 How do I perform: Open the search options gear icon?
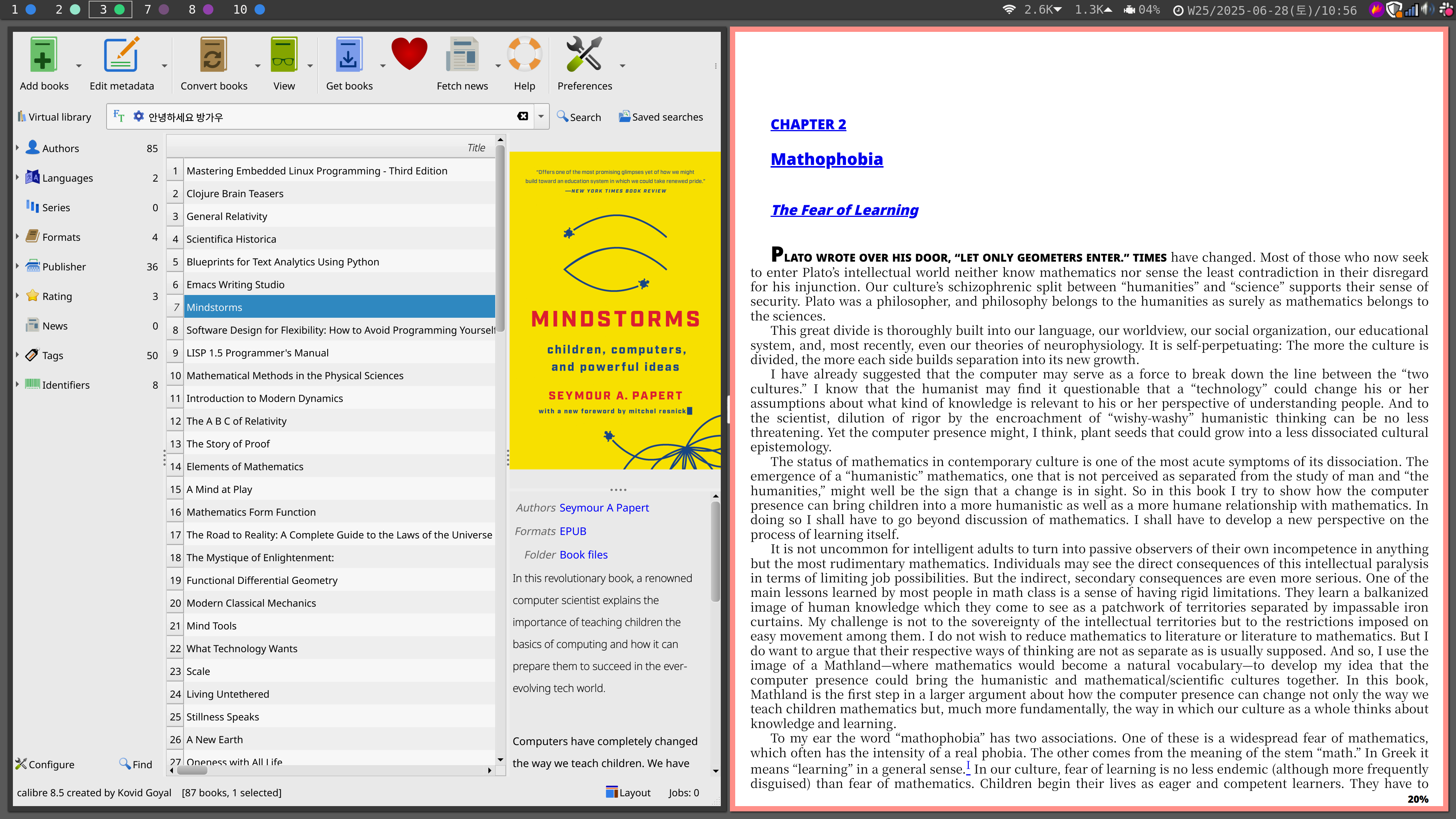pyautogui.click(x=138, y=116)
